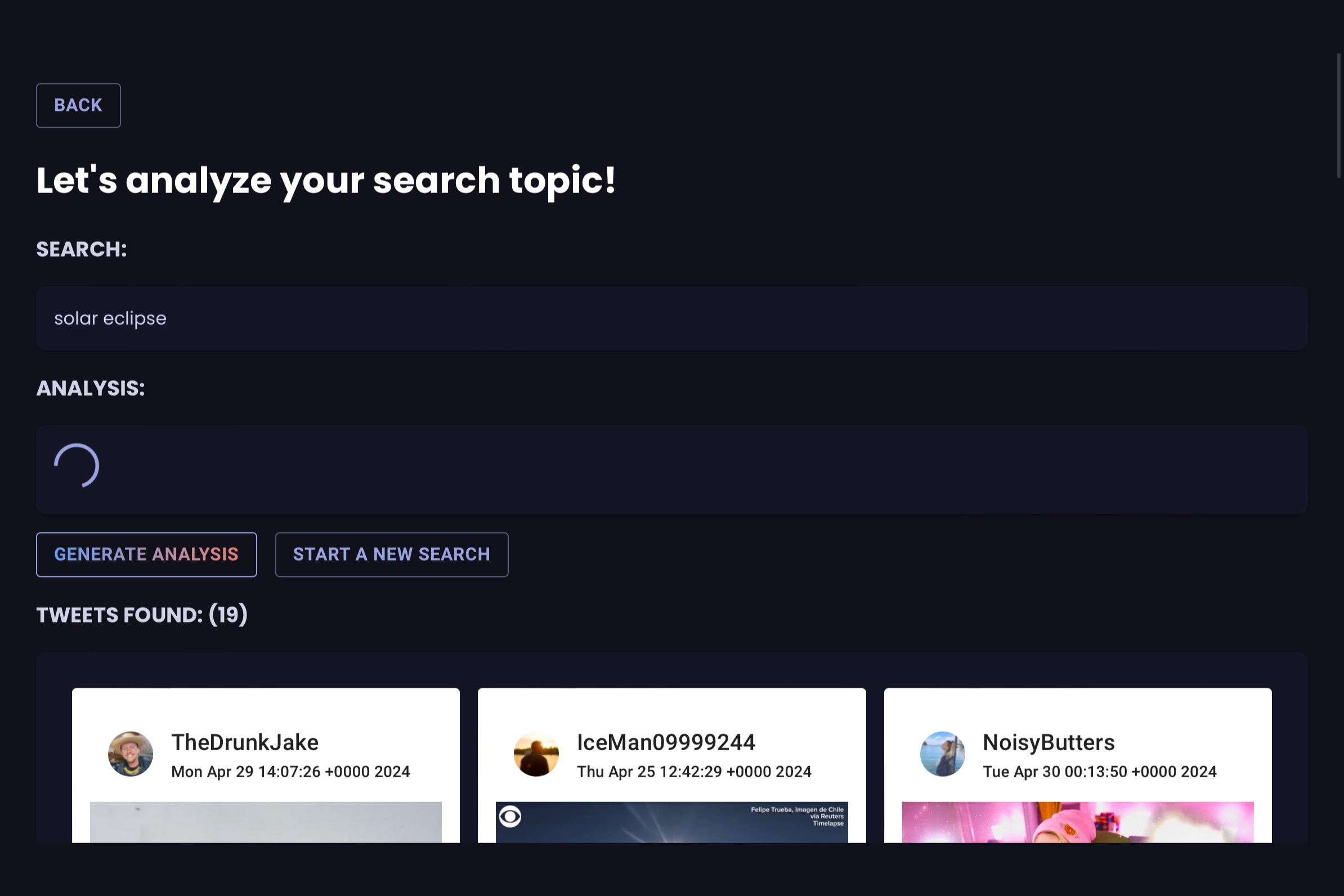
Task: Click the BACK button
Action: pyautogui.click(x=78, y=106)
